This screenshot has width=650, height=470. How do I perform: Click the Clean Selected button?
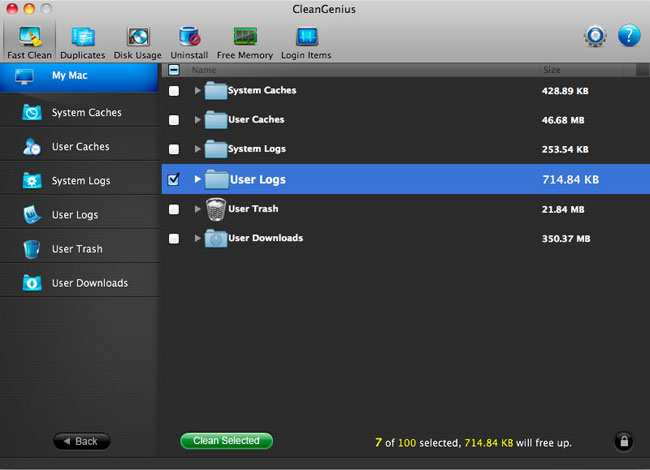pyautogui.click(x=226, y=441)
